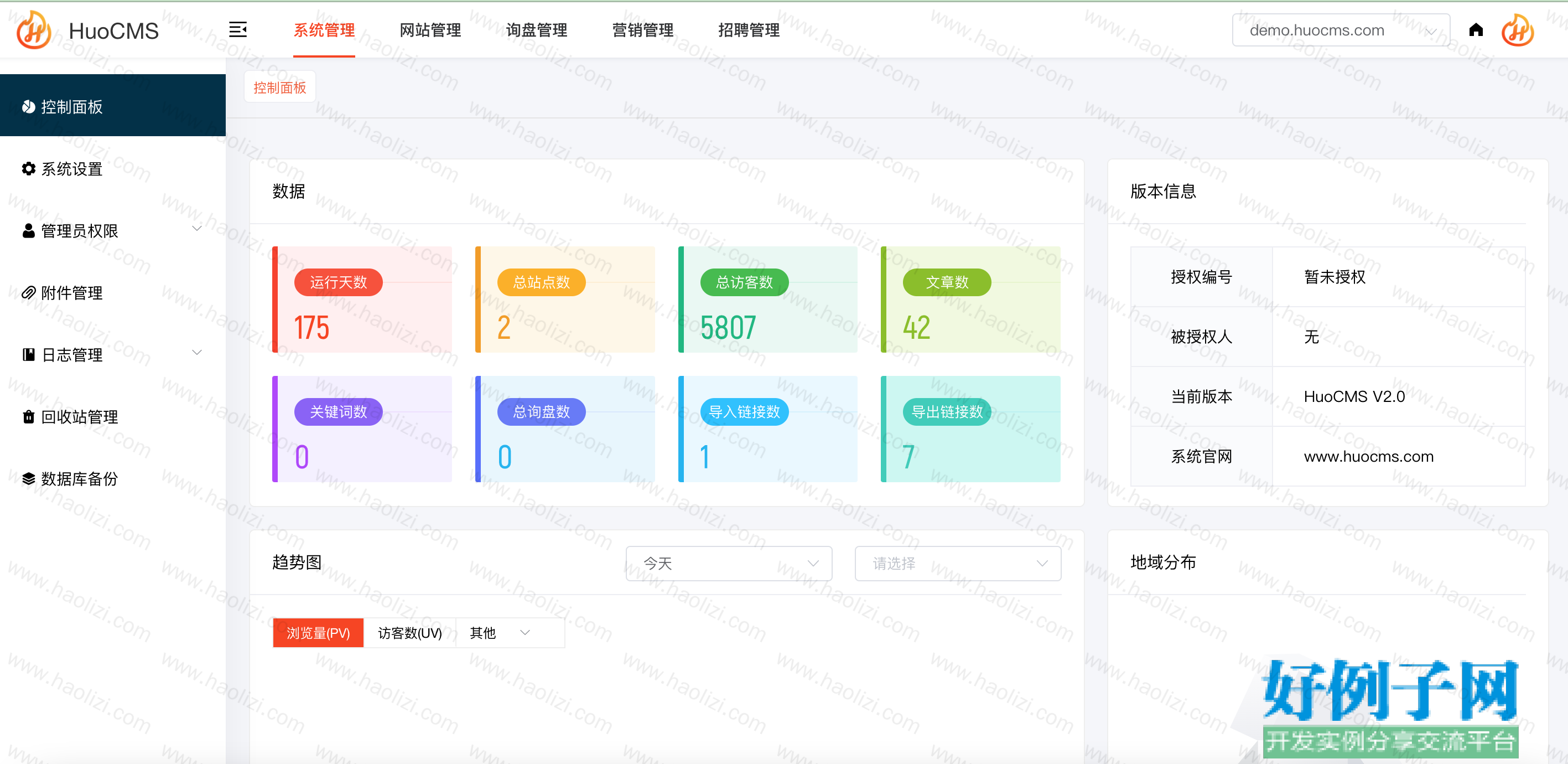Click the 数据库备份 layers icon
The width and height of the screenshot is (1568, 764).
click(29, 478)
